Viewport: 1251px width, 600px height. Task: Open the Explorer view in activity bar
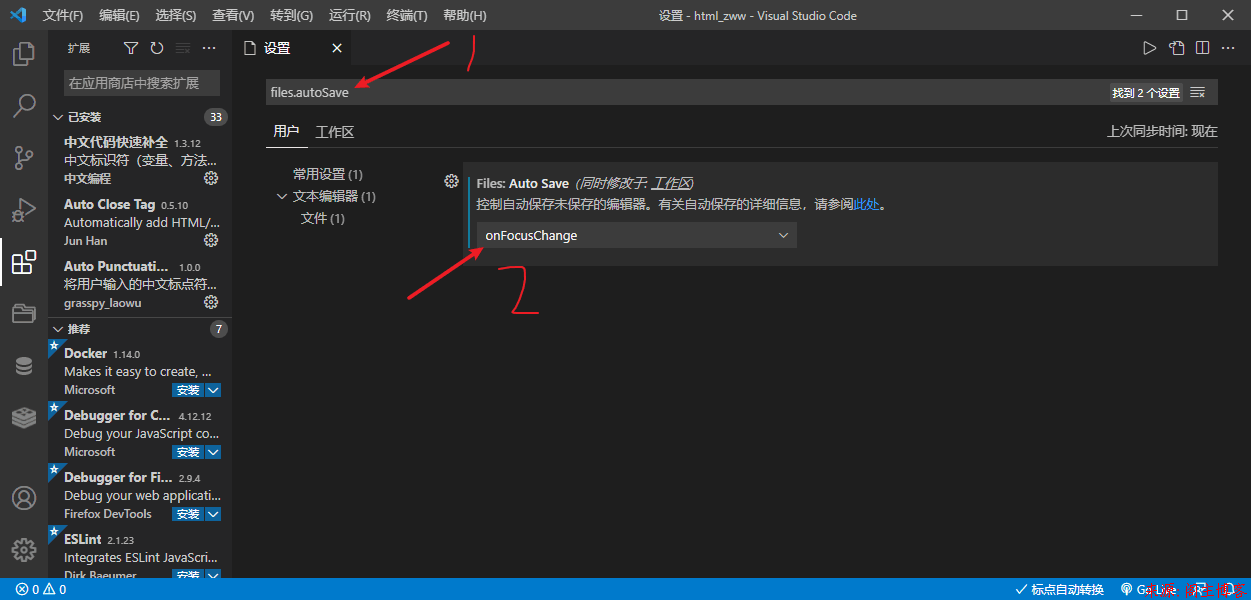(x=24, y=53)
